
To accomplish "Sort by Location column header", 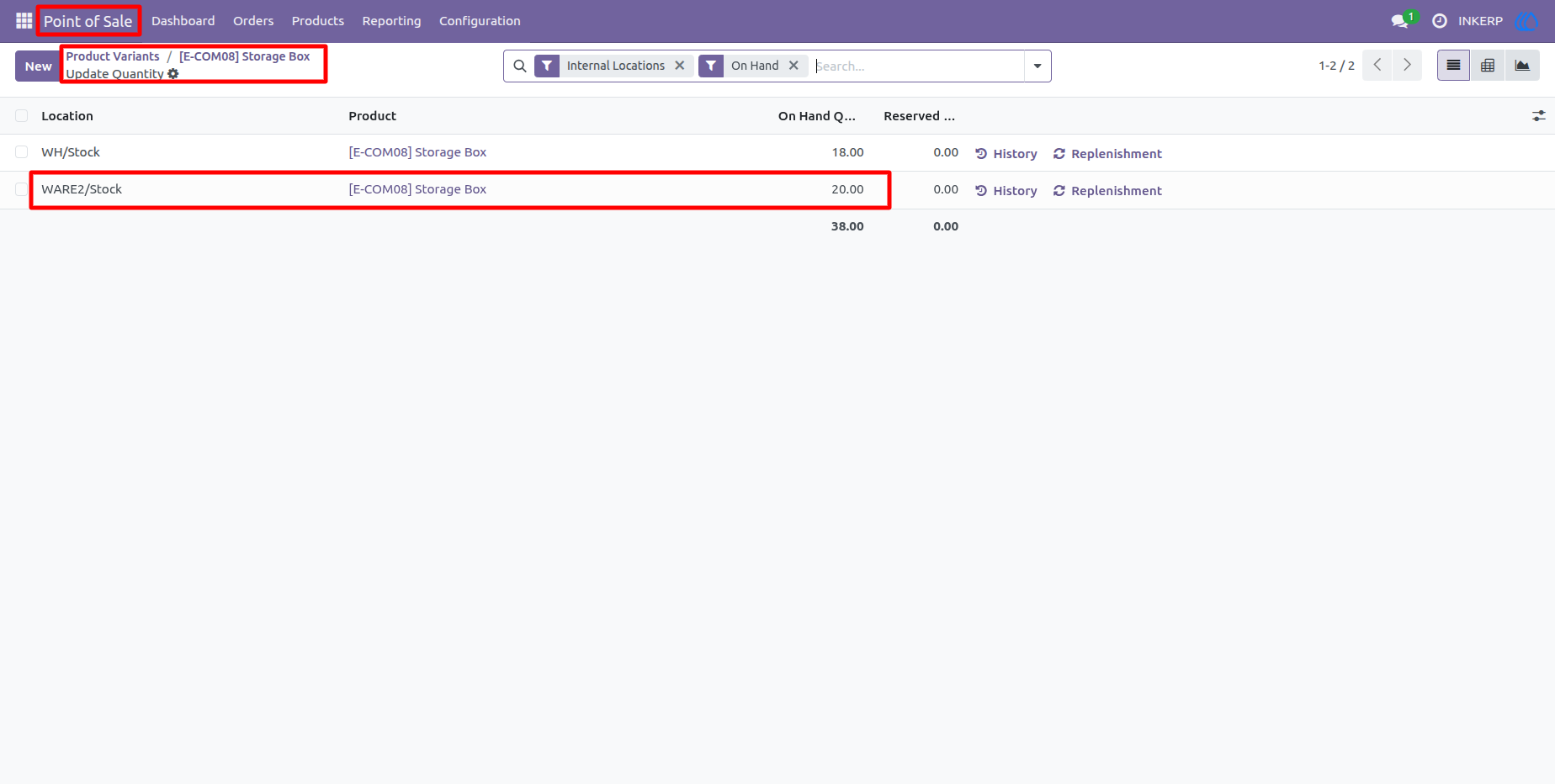I will (67, 116).
